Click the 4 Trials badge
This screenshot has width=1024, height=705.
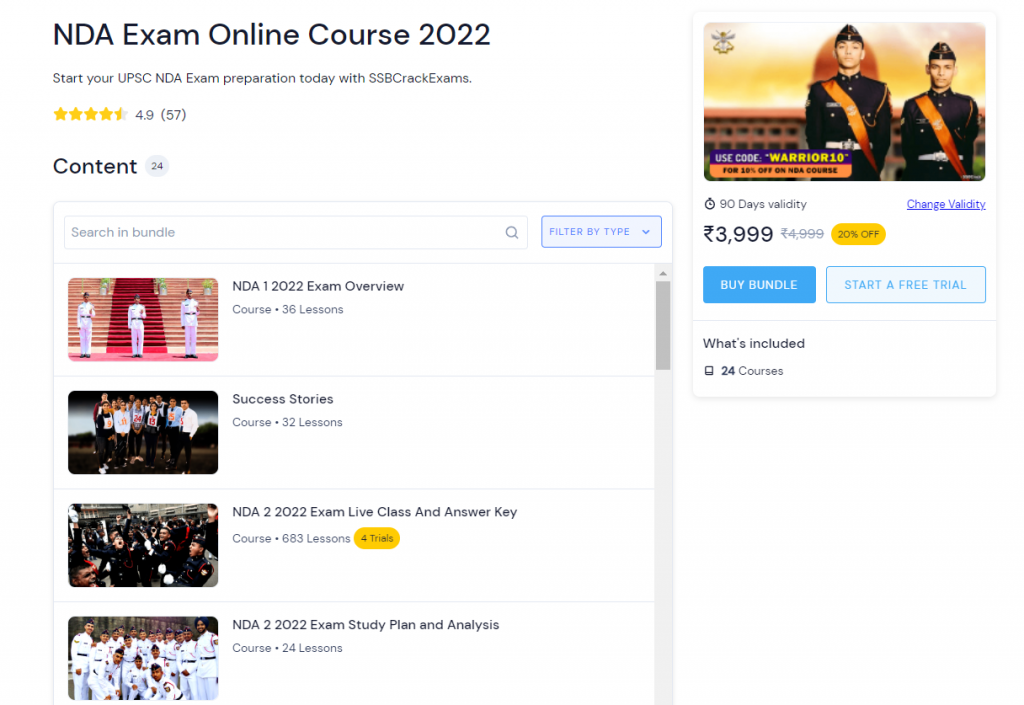pyautogui.click(x=377, y=539)
